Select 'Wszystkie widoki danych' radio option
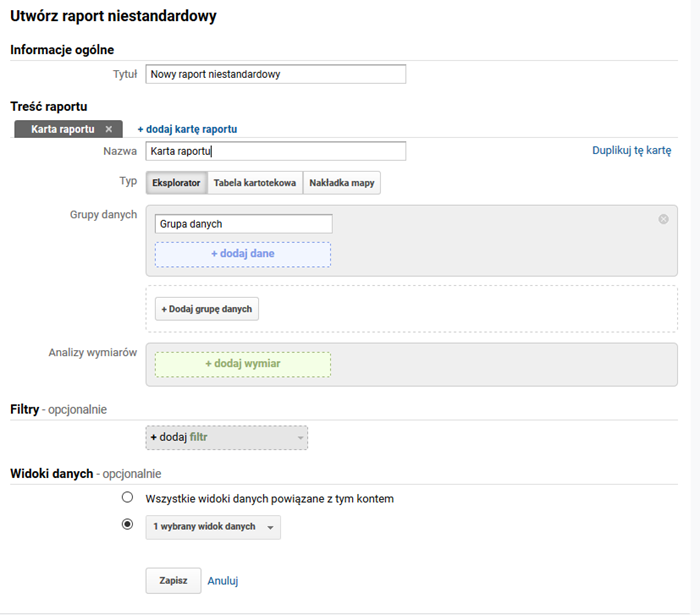 [x=127, y=498]
